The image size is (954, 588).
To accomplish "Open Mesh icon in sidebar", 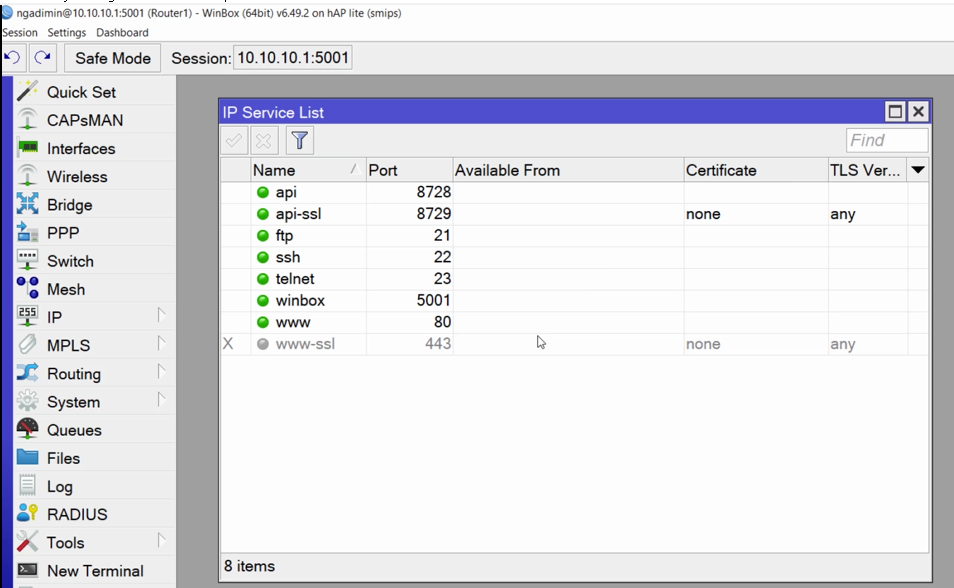I will point(27,289).
